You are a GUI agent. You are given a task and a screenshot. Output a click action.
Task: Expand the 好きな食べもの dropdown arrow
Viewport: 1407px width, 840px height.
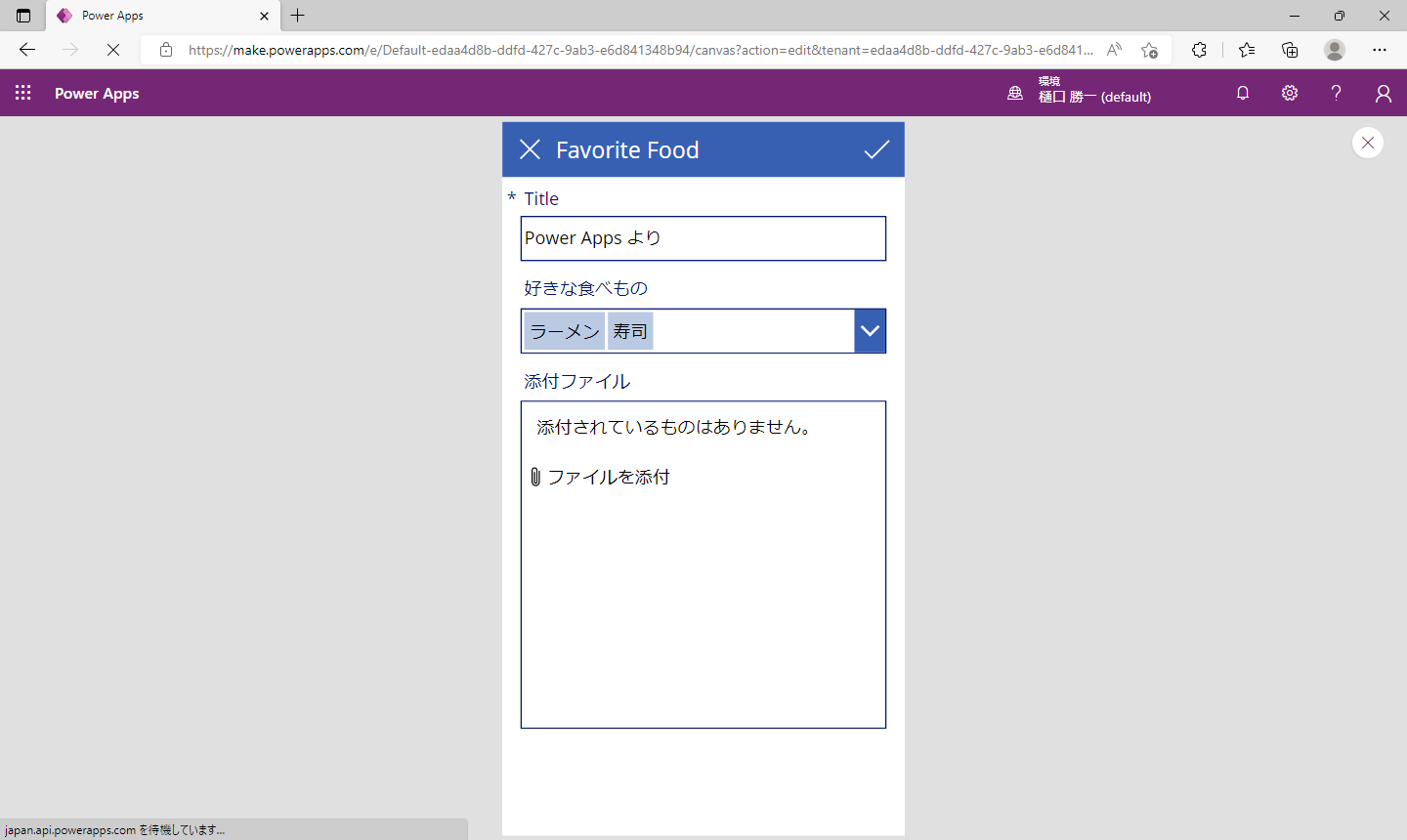click(870, 331)
